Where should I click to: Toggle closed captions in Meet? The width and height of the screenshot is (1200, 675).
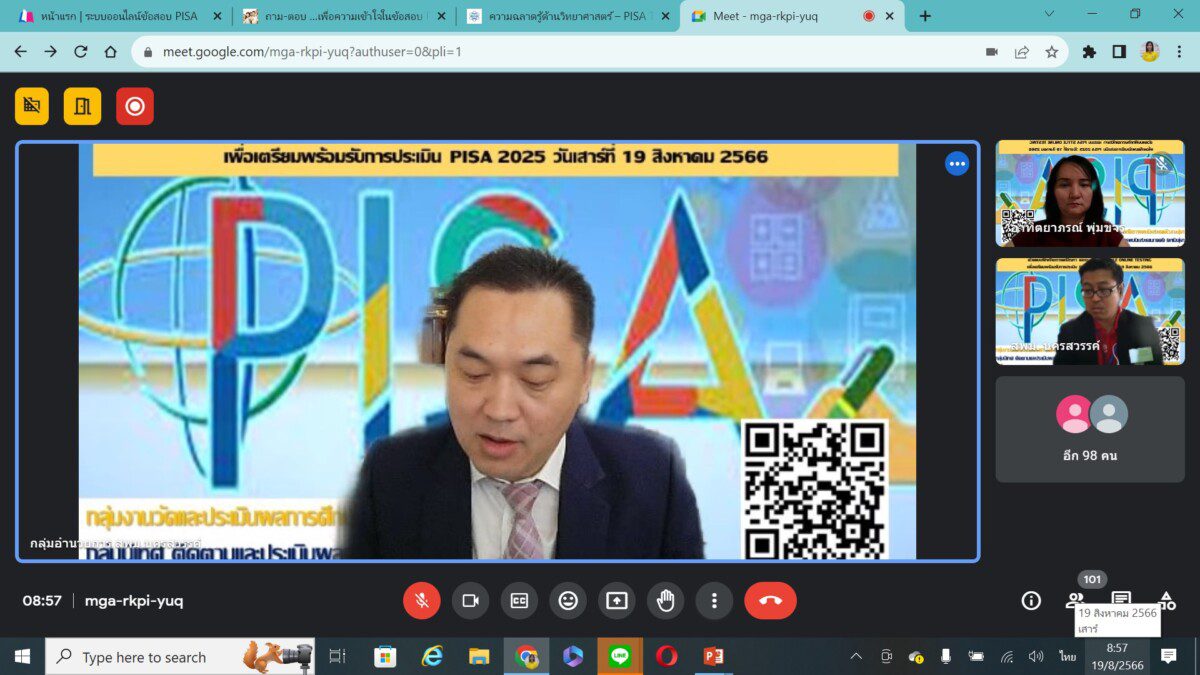click(519, 600)
